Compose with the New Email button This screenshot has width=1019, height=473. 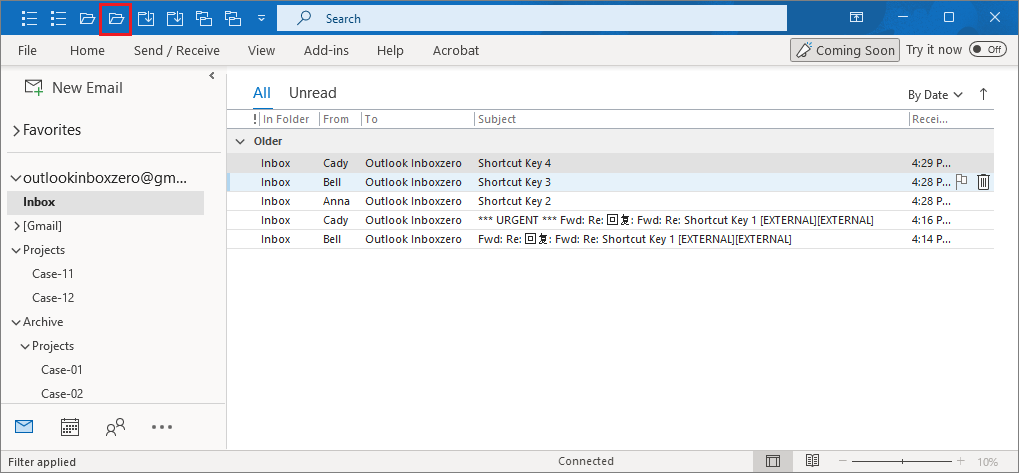74,88
